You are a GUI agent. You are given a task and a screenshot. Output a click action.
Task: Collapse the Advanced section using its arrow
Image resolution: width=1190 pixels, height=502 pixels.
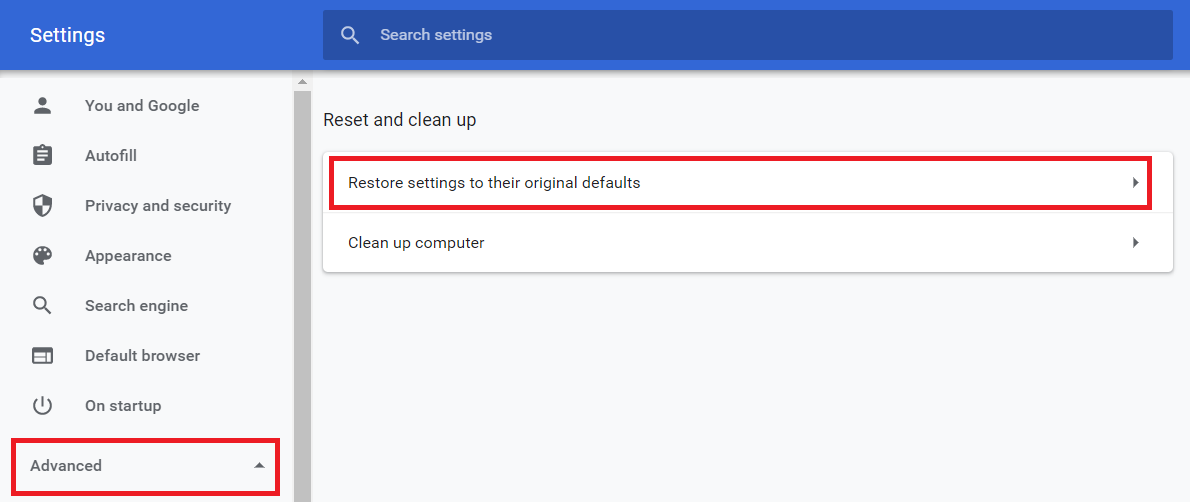pyautogui.click(x=259, y=465)
